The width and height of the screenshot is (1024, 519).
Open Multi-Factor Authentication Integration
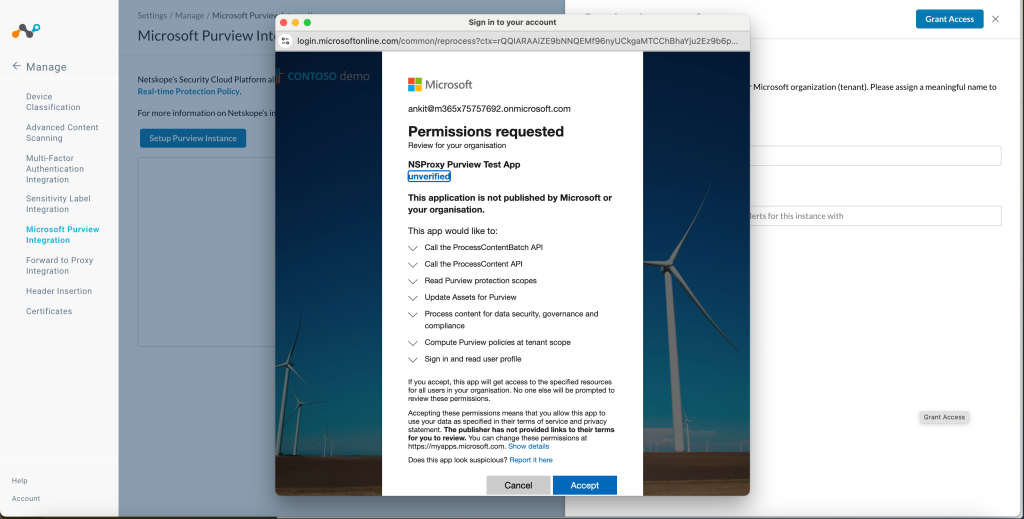point(55,168)
